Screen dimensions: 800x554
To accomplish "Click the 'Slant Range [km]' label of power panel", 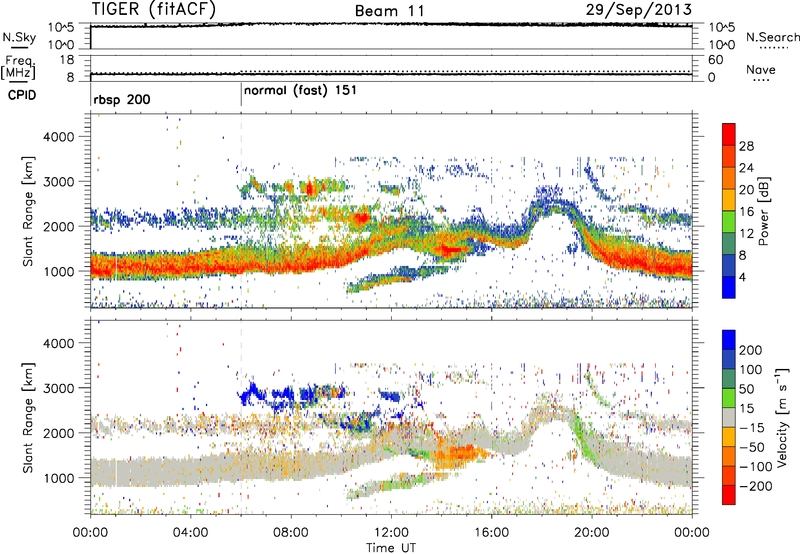I will (29, 211).
